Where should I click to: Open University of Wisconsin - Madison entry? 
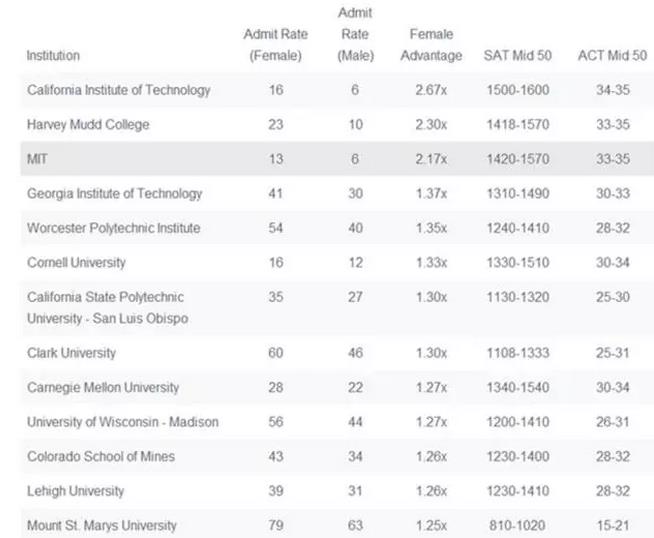point(122,422)
